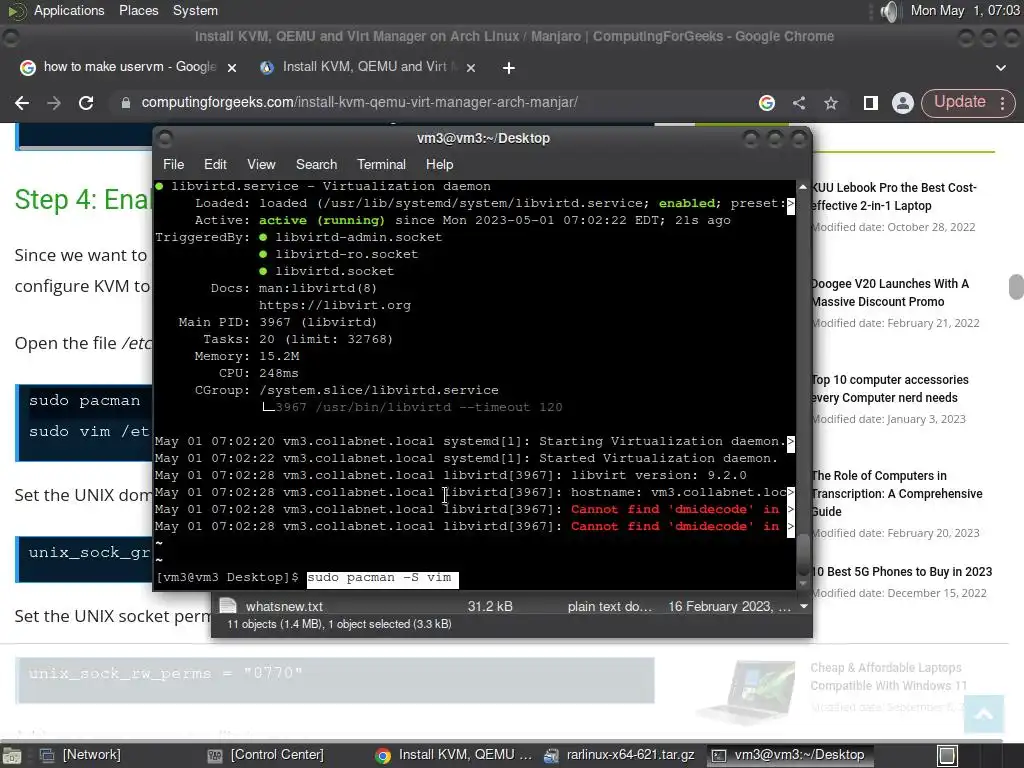Click the share page icon

pos(799,103)
